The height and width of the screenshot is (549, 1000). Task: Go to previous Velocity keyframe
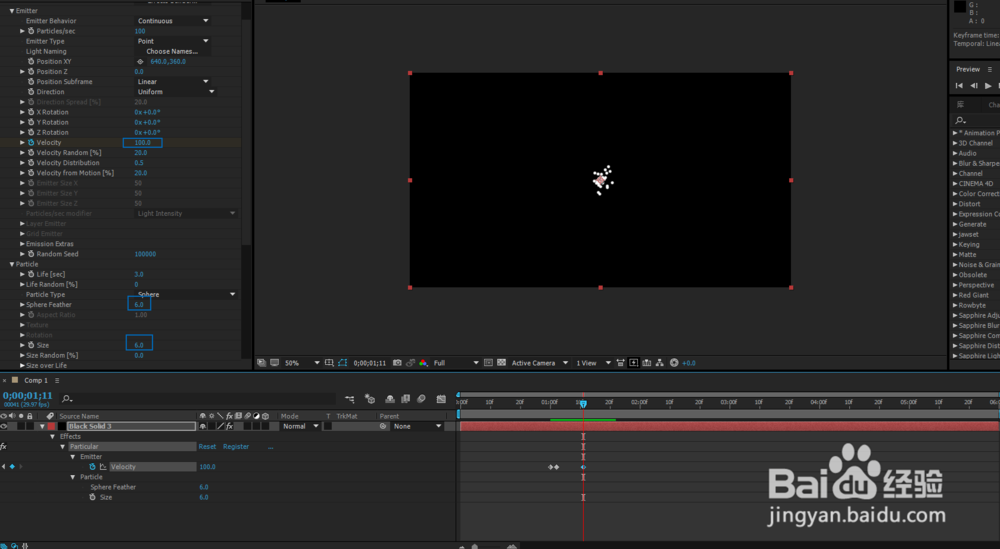pos(3,467)
